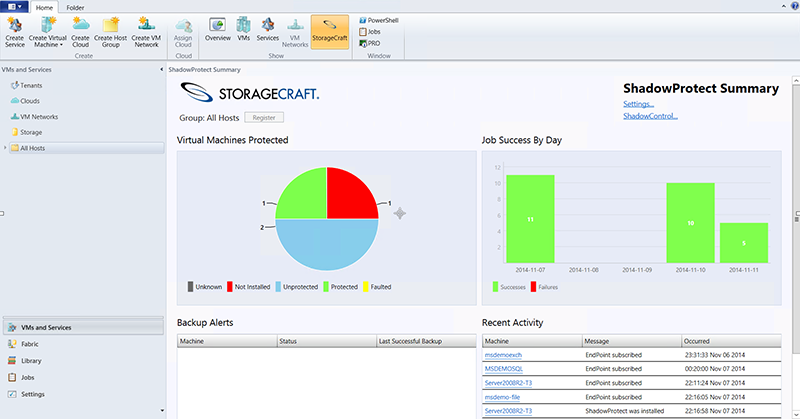Expand the All Hosts tree node
800x419 pixels.
(x=5, y=148)
